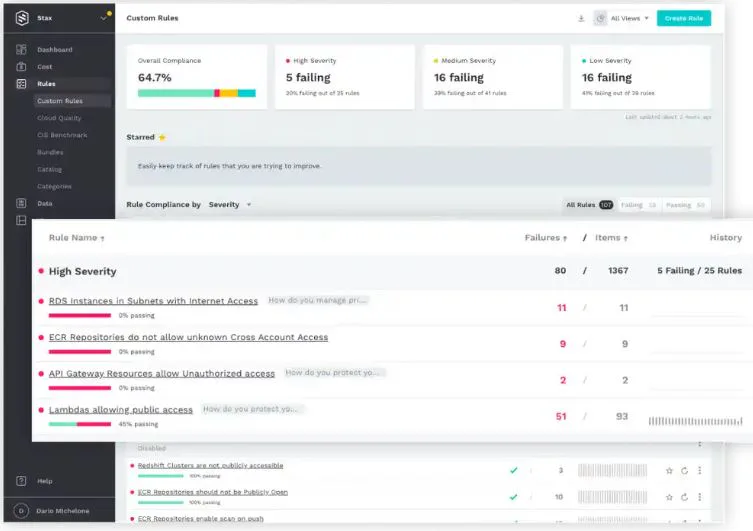Refresh the ECR Publicly Open rule
Image resolution: width=753 pixels, height=531 pixels.
[684, 497]
